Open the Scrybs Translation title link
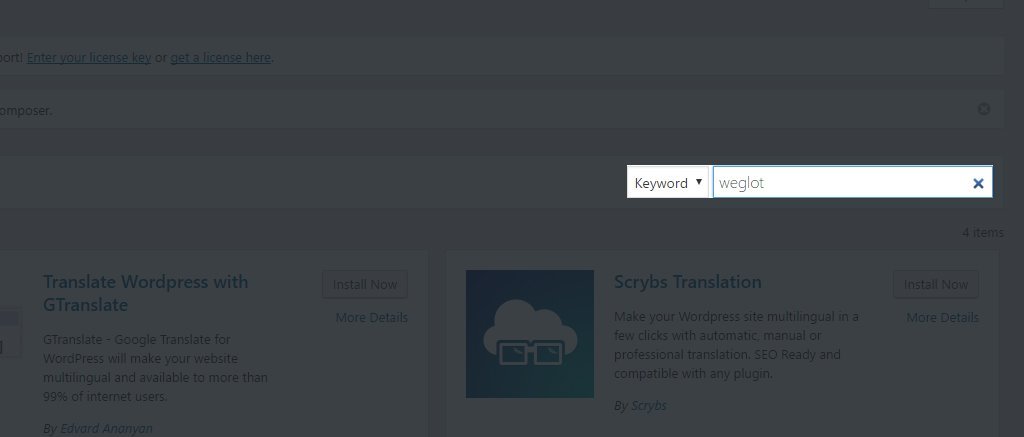1024x437 pixels. (688, 282)
